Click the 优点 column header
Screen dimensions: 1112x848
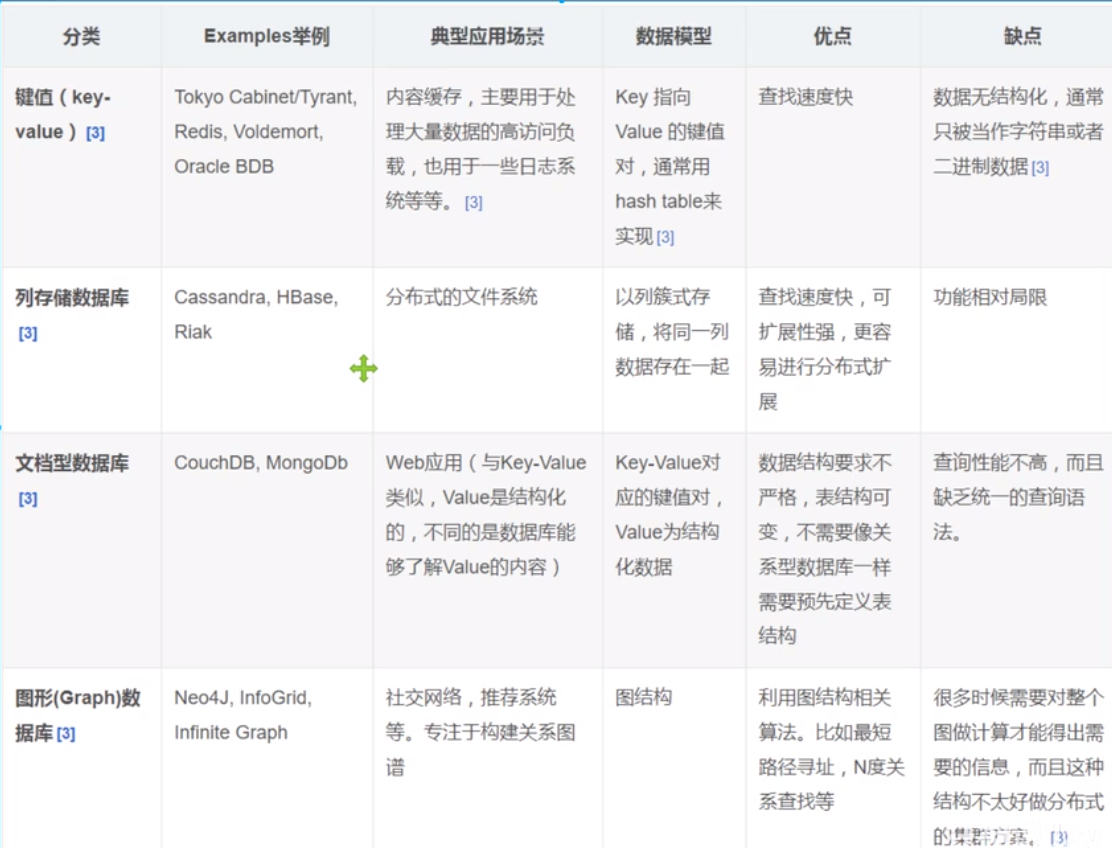(832, 37)
